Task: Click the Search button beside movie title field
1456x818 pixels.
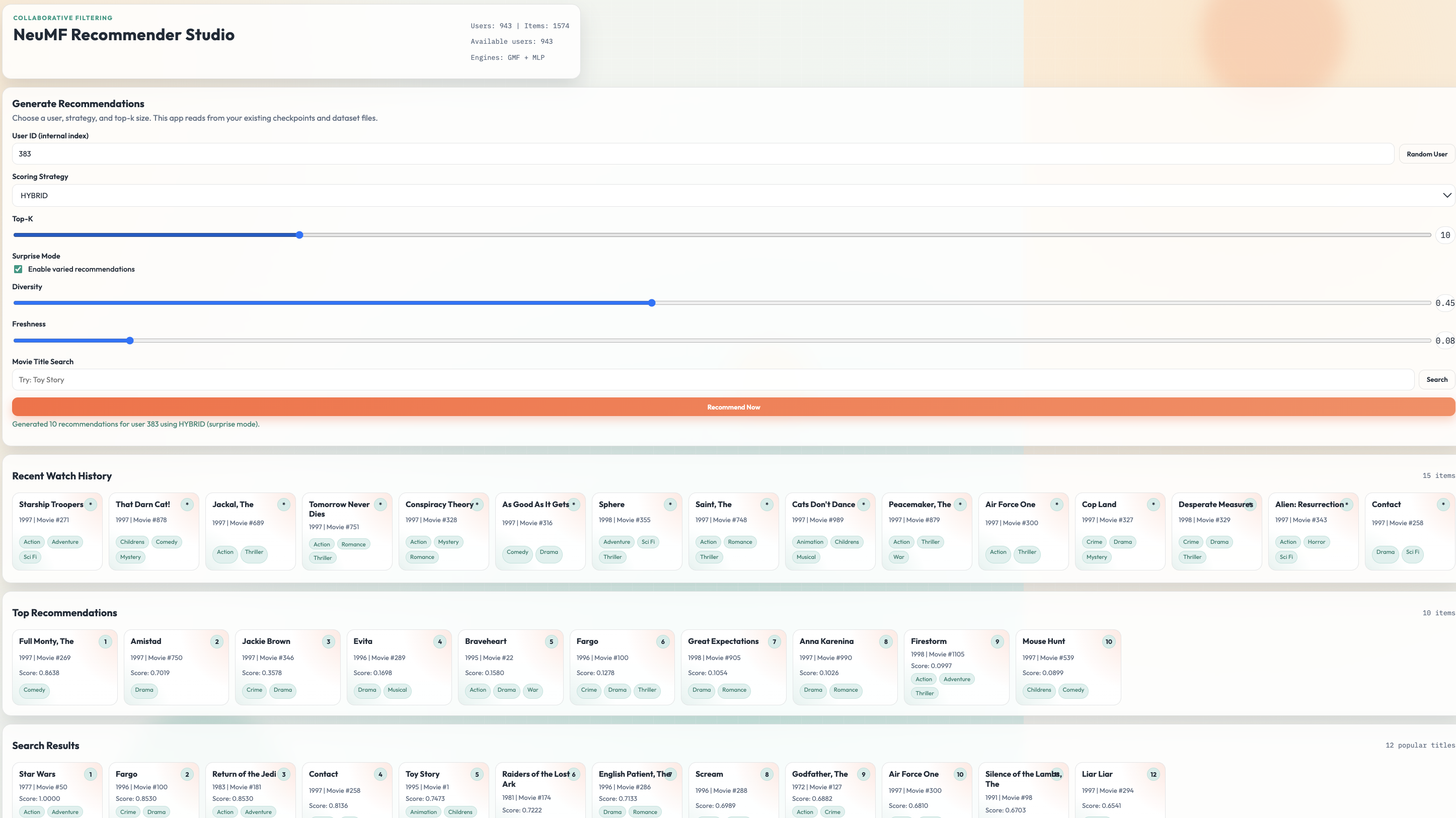Action: pyautogui.click(x=1436, y=380)
